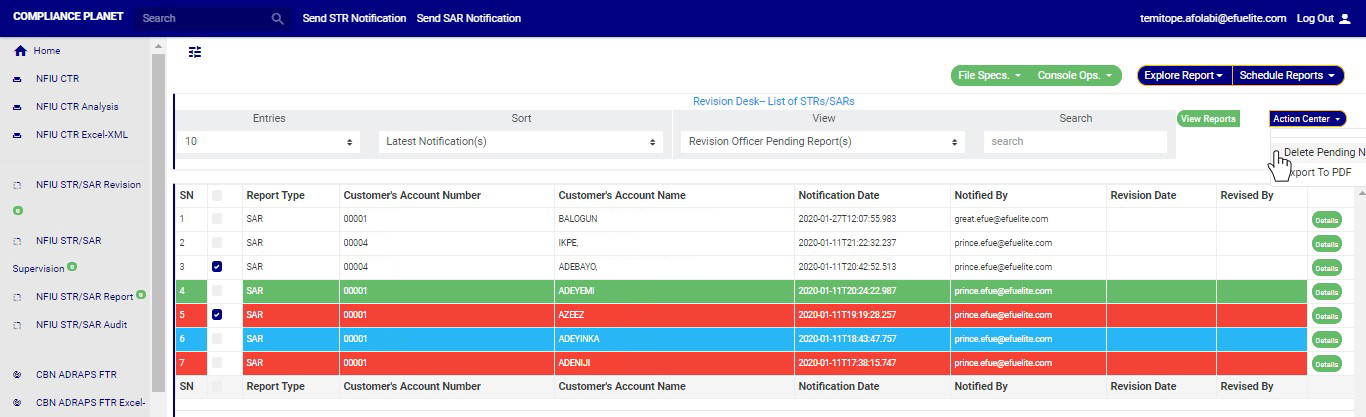
Task: Uncheck the checkbox for row 5 AZEEZ
Action: tap(217, 315)
